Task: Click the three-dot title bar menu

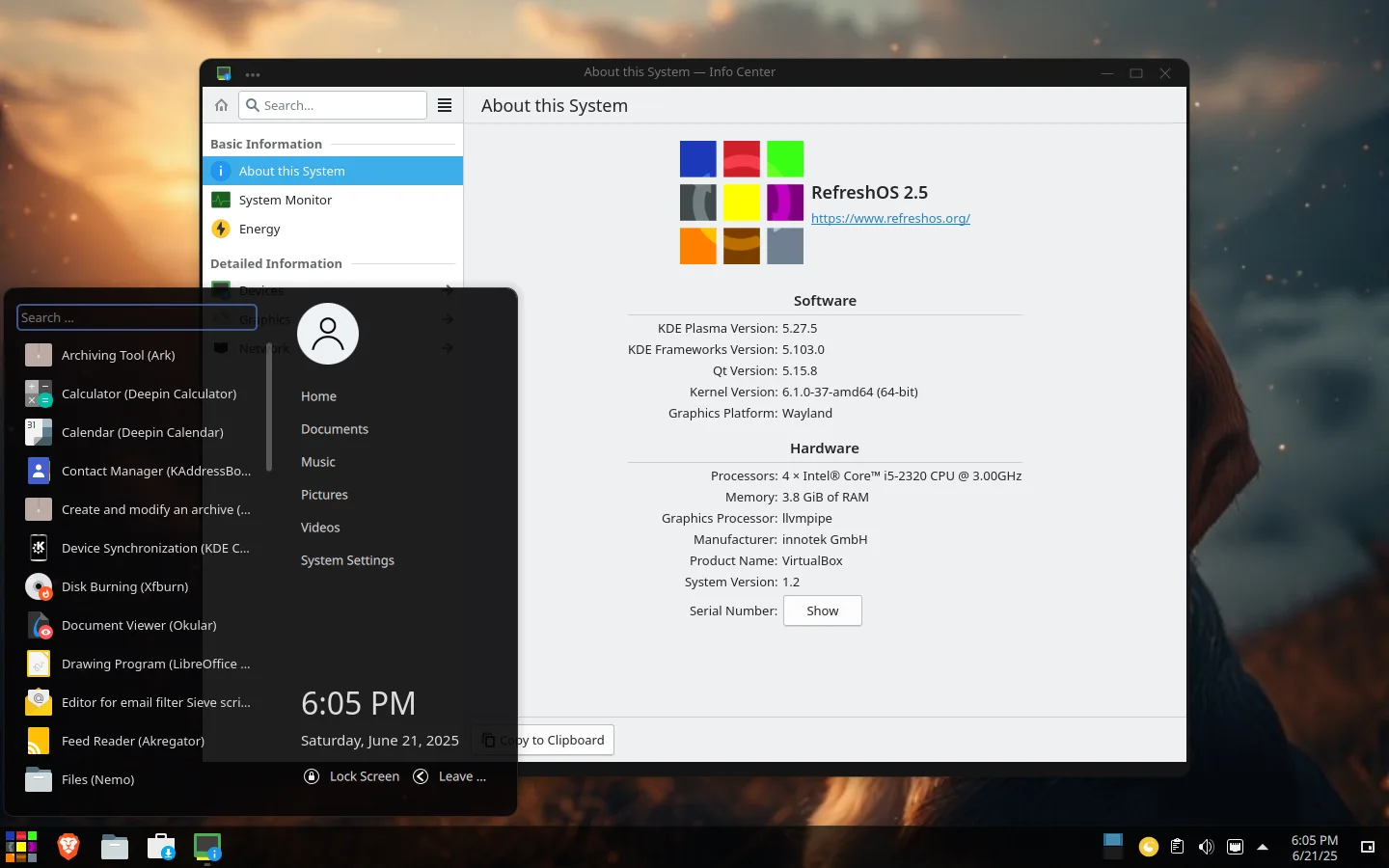Action: coord(253,73)
